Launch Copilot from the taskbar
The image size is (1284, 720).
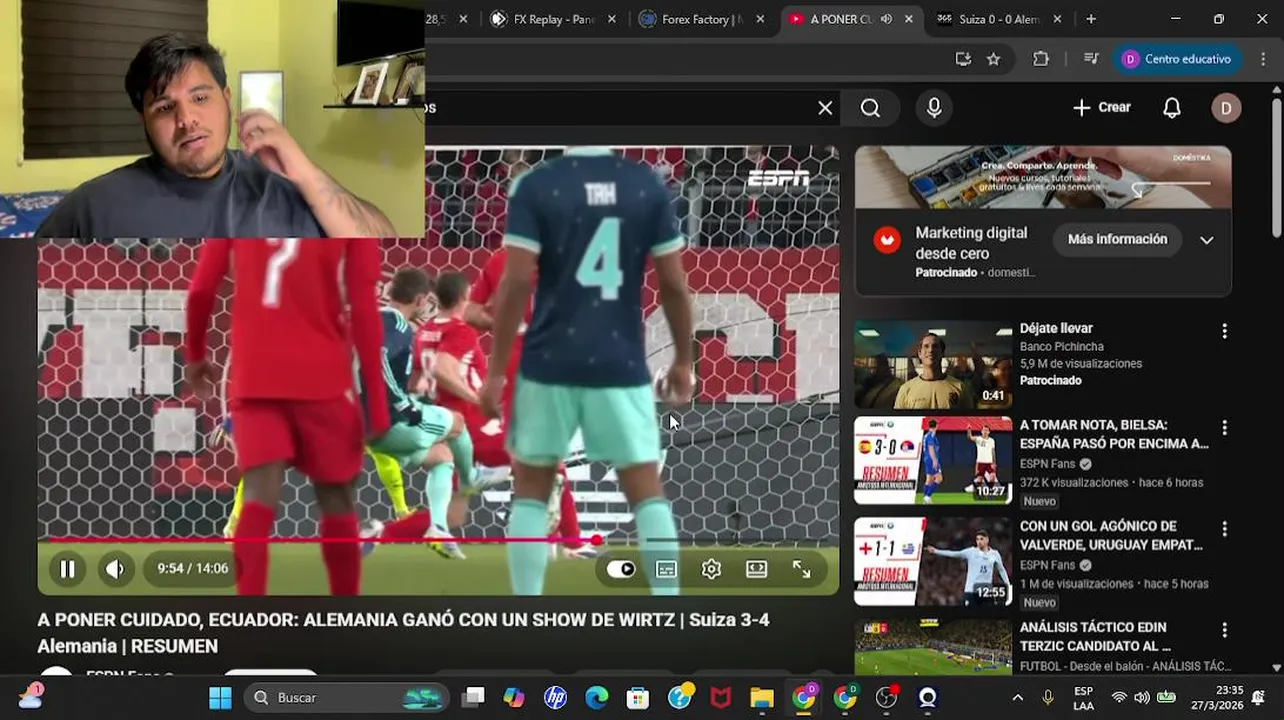pos(514,697)
